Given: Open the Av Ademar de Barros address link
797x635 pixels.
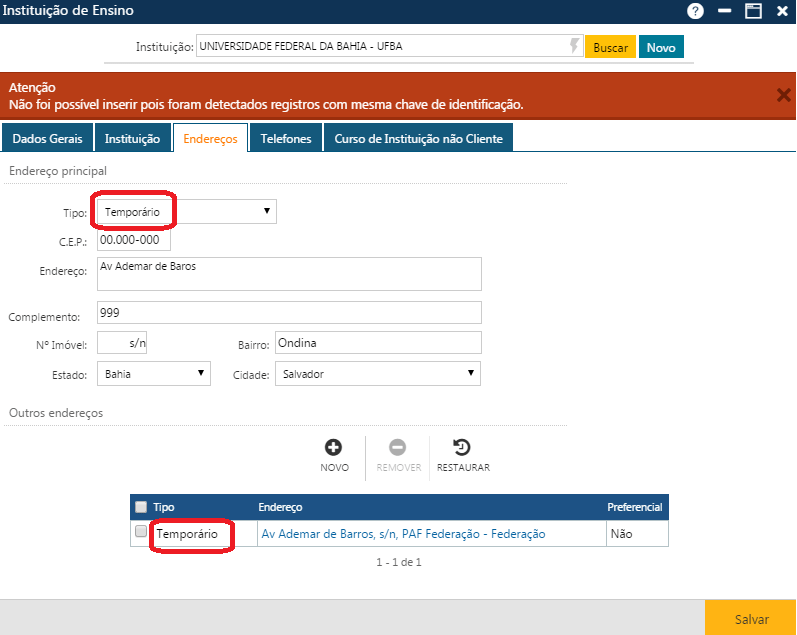Looking at the screenshot, I should (403, 534).
